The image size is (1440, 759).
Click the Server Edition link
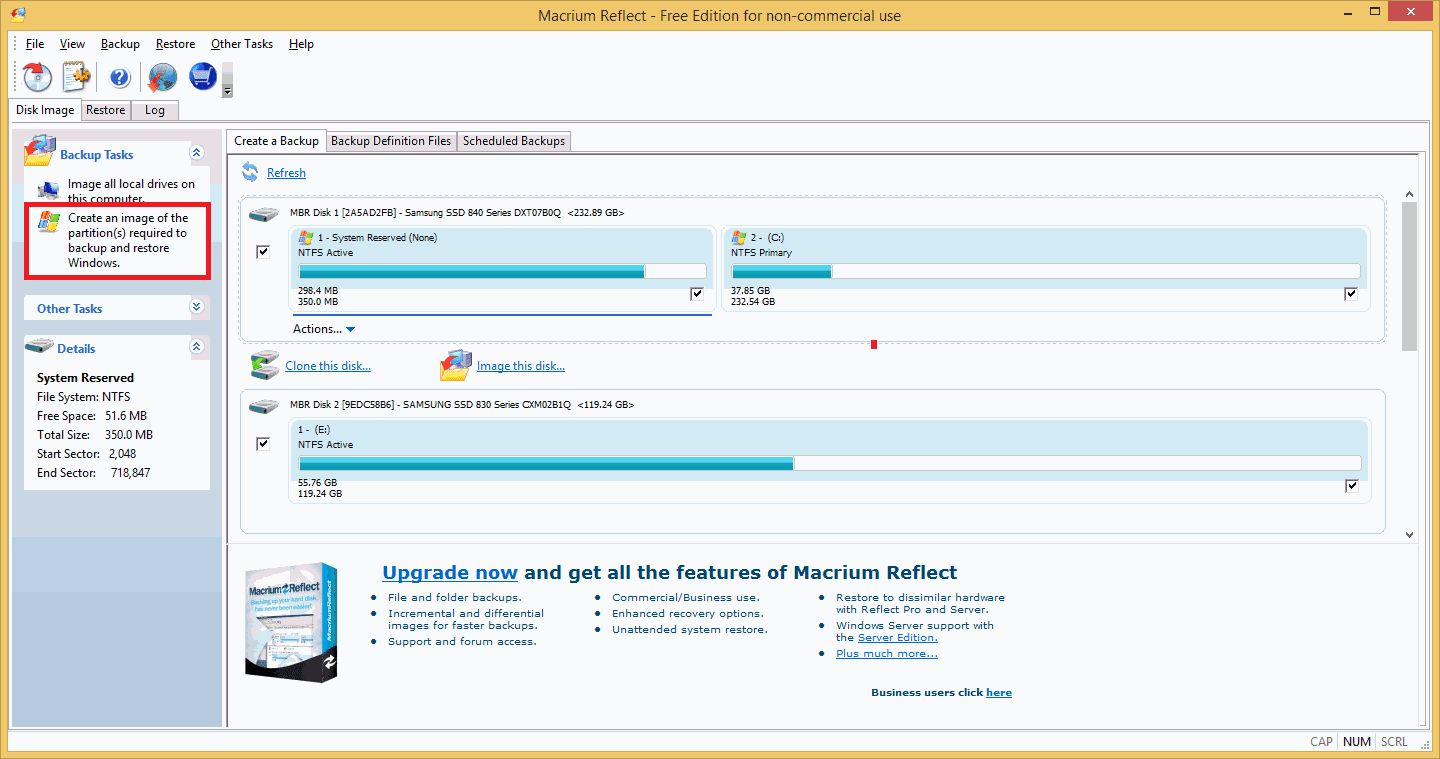coord(898,638)
